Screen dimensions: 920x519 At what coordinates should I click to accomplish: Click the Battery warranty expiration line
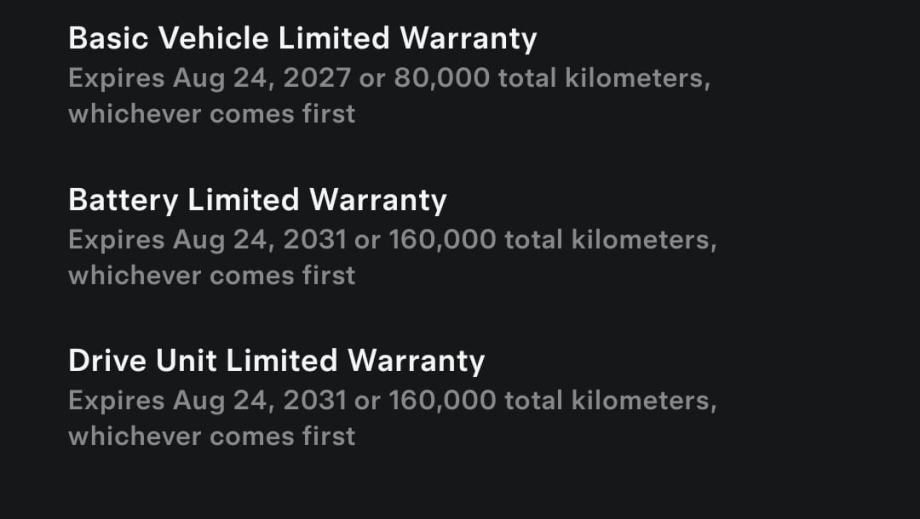pos(392,240)
